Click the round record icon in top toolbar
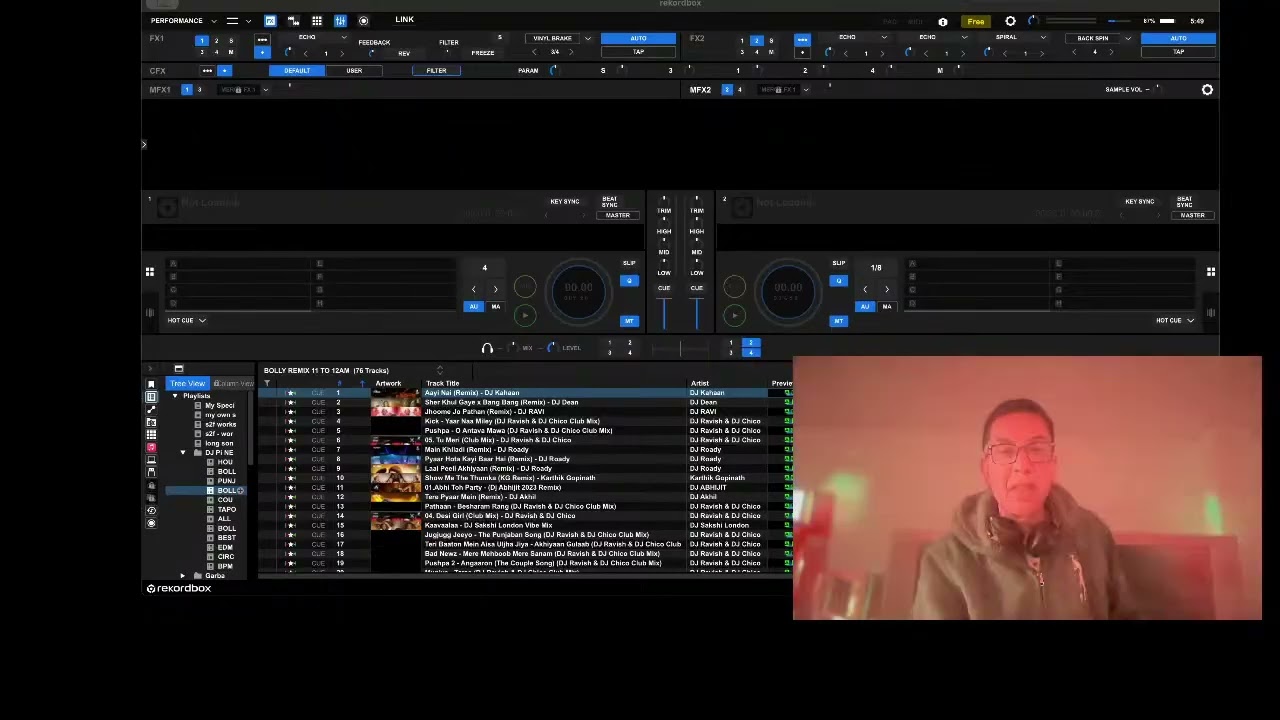Image resolution: width=1280 pixels, height=720 pixels. point(363,21)
